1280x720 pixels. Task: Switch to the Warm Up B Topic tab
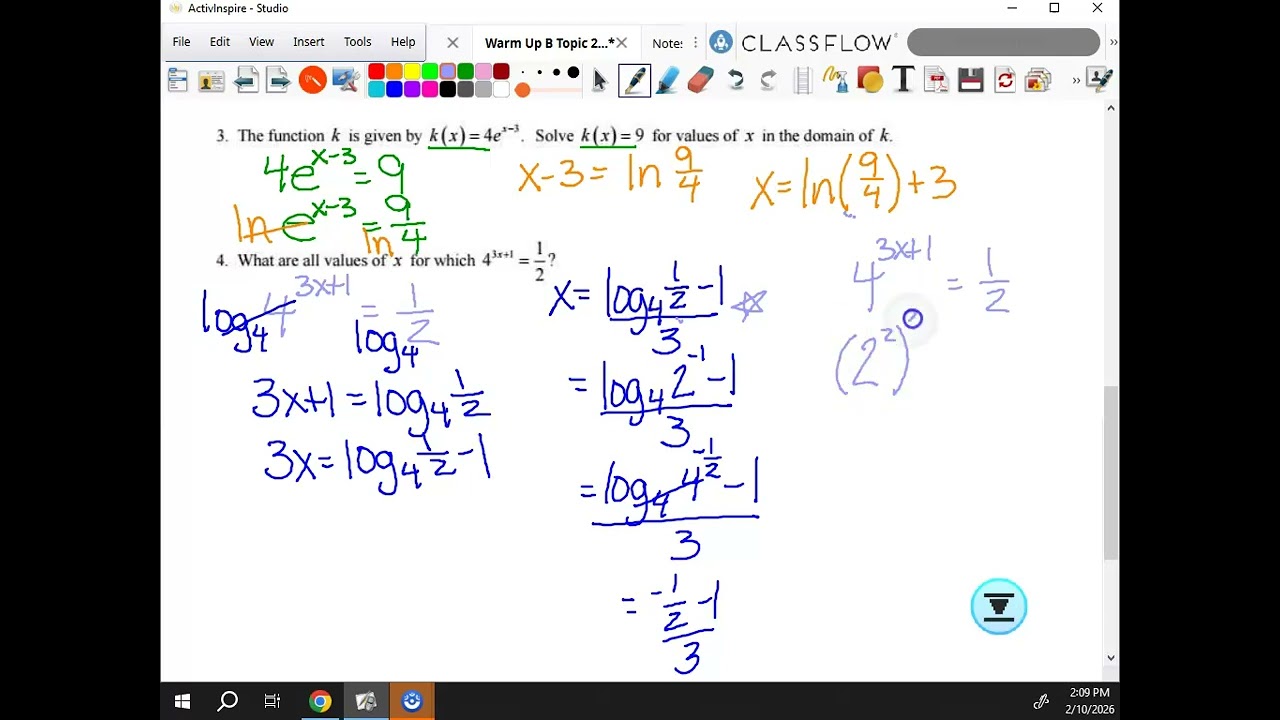click(547, 43)
